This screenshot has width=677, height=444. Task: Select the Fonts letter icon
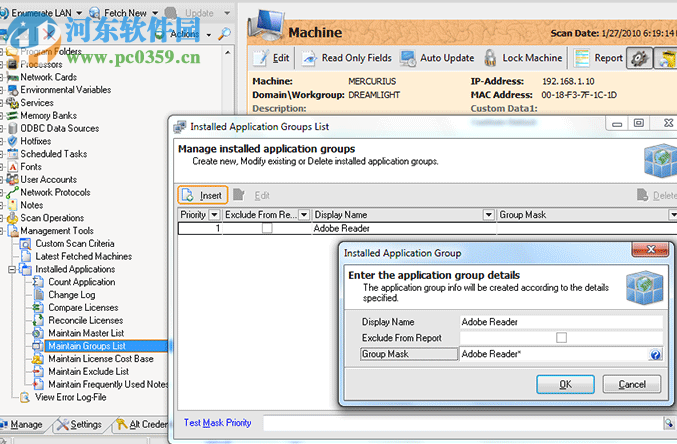coord(13,167)
